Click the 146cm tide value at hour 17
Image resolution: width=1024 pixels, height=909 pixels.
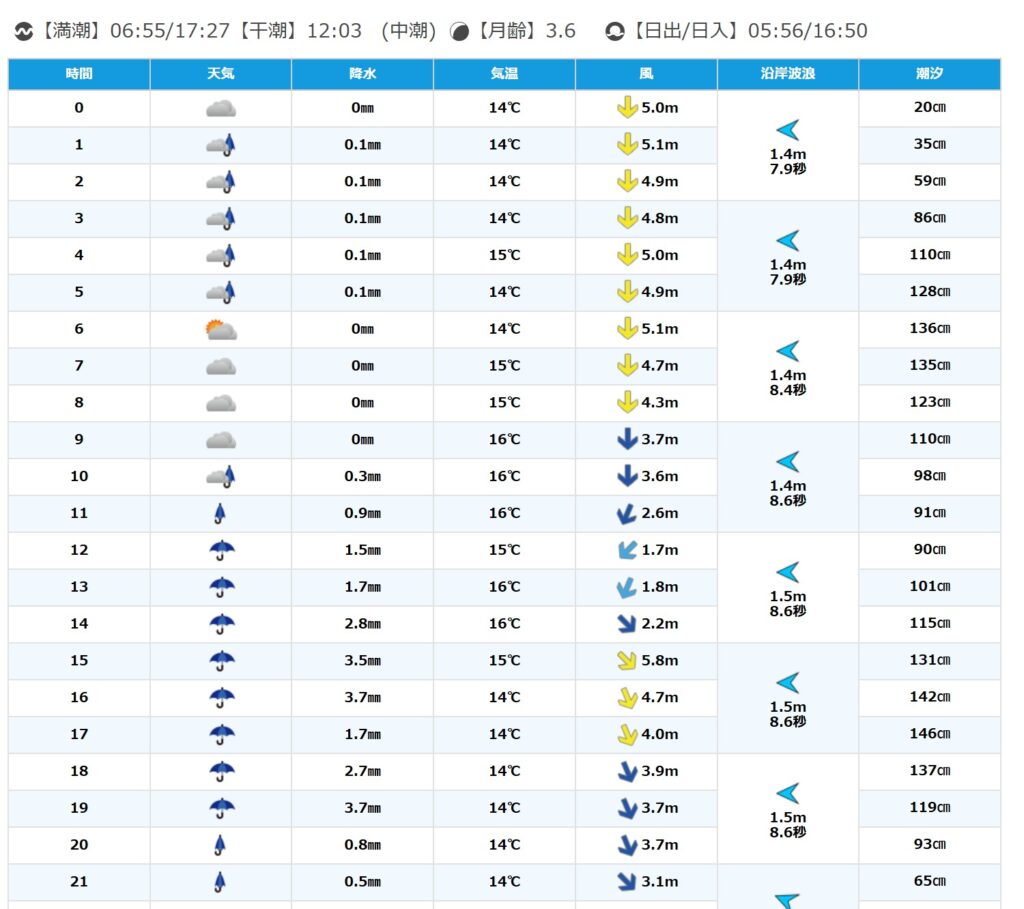pos(929,734)
